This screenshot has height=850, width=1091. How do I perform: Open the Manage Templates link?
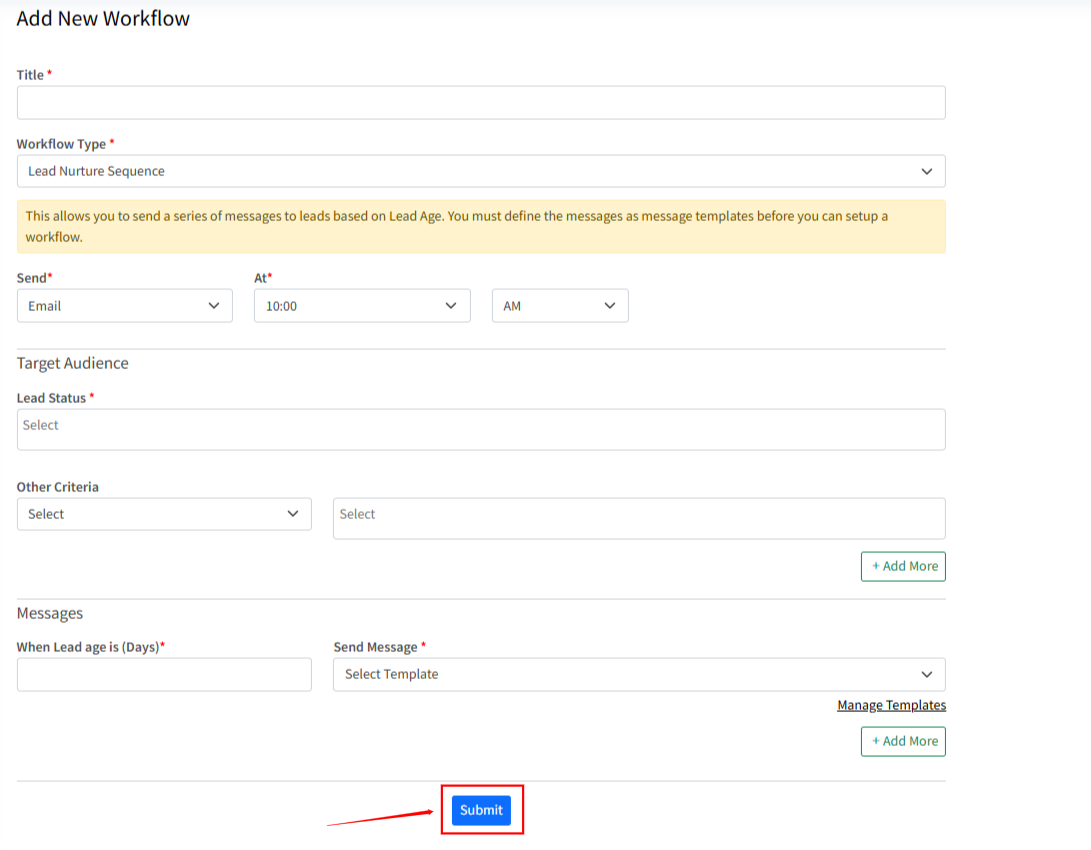pyautogui.click(x=891, y=705)
